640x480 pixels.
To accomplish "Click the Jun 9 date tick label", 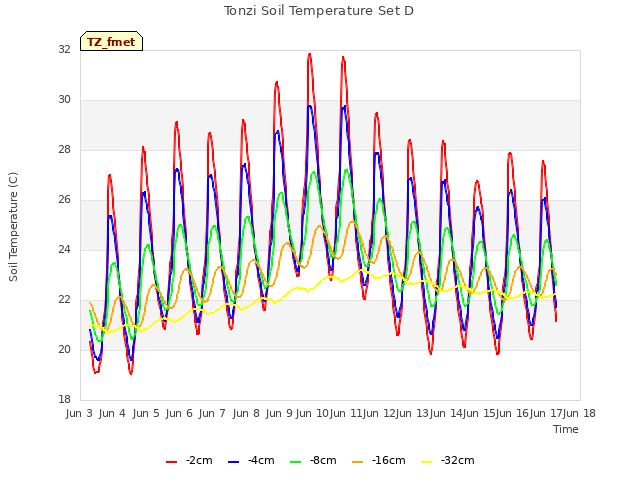I will [x=279, y=413].
